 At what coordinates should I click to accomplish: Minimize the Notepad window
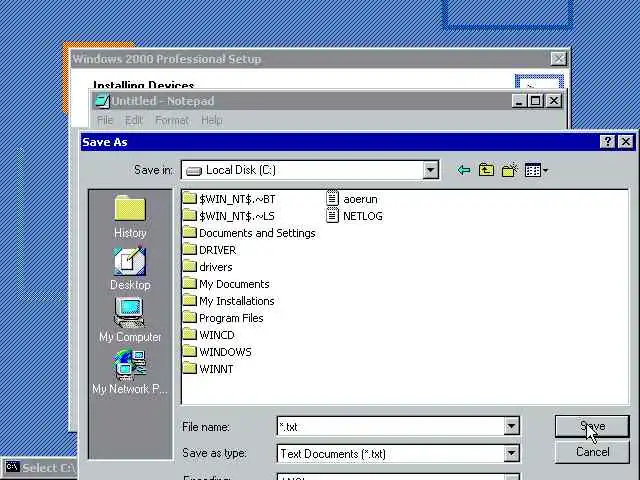coord(519,101)
